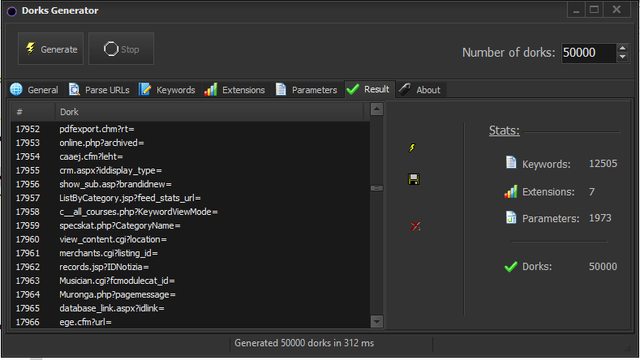
Task: Open the Keywords tab
Action: (x=167, y=90)
